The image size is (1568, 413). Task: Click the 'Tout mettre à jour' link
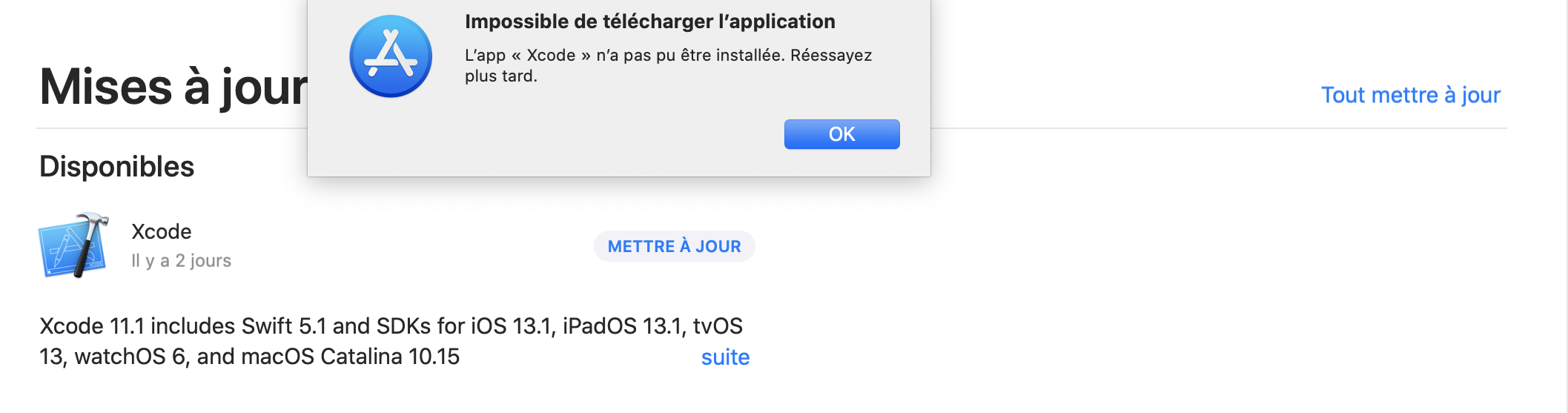(1410, 95)
